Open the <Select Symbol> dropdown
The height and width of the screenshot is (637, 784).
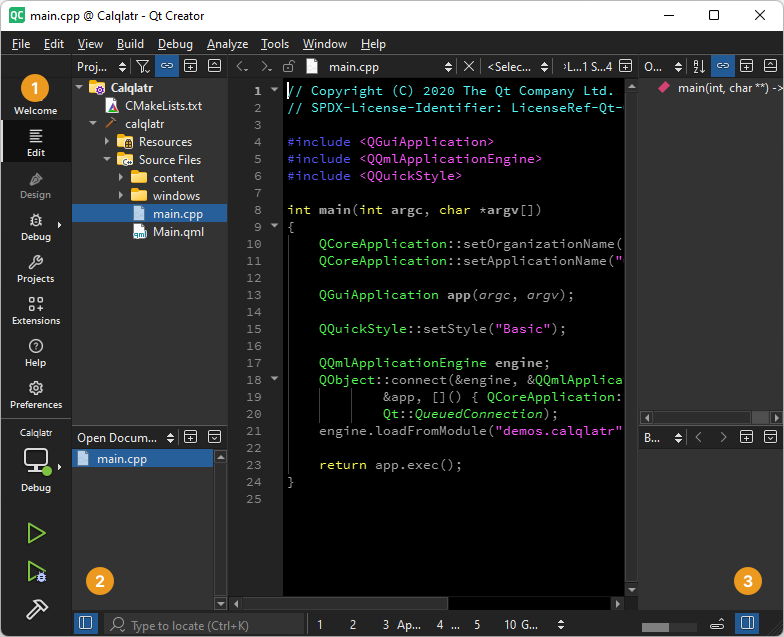click(x=517, y=66)
